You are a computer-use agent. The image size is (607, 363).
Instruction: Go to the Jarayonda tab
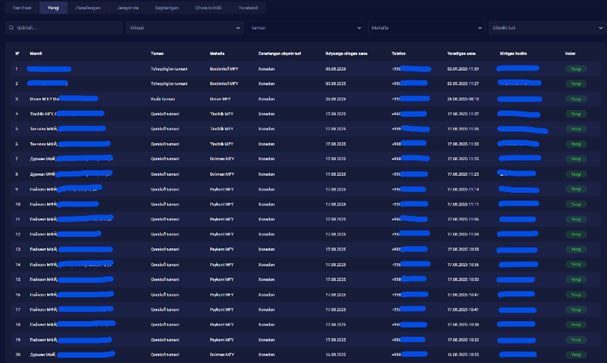[128, 8]
